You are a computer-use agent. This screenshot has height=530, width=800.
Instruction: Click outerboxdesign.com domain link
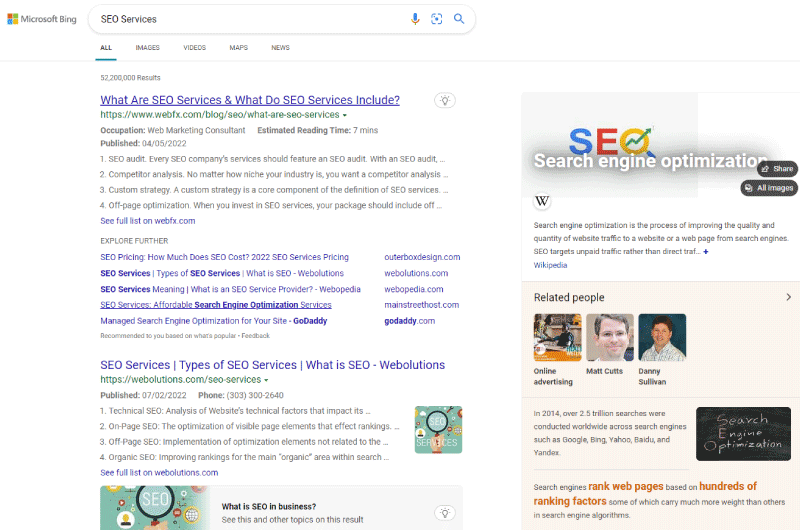(x=422, y=257)
